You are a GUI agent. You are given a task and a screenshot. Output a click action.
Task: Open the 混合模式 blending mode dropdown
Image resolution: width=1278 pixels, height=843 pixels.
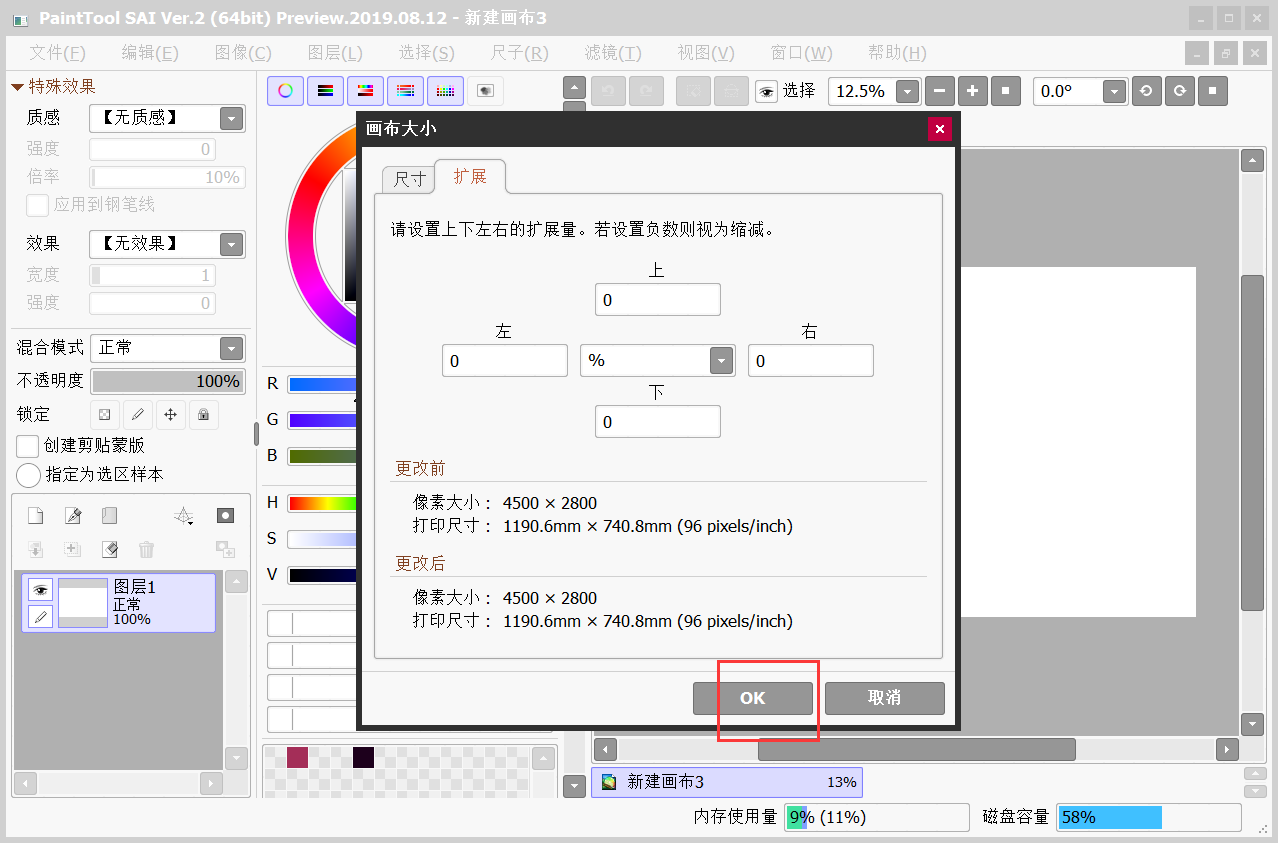click(231, 348)
